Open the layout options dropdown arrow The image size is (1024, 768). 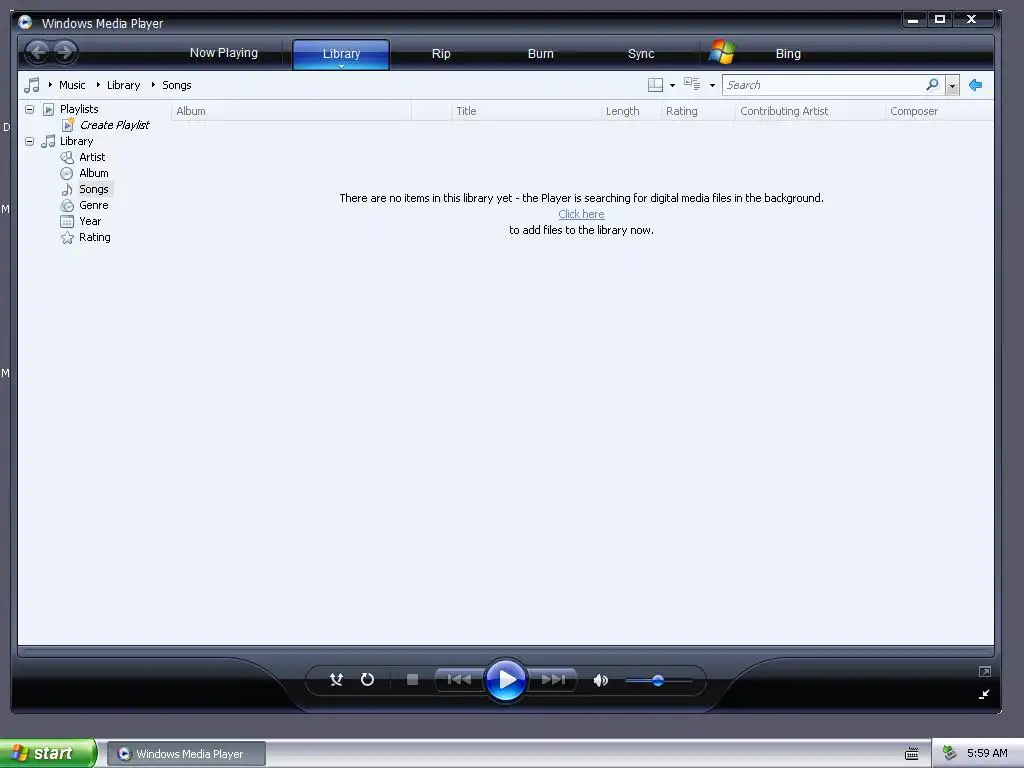point(673,86)
